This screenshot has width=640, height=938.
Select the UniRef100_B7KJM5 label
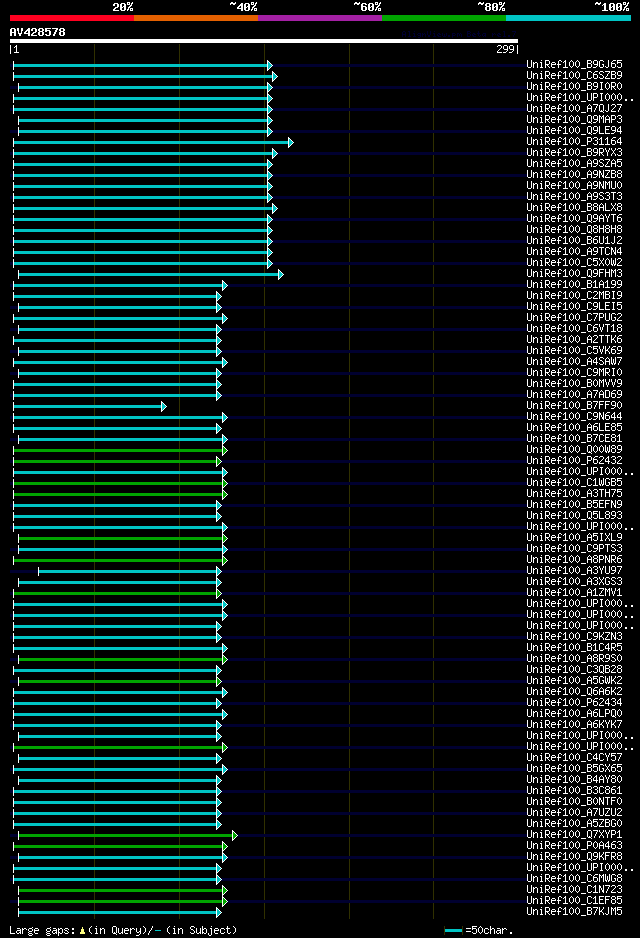(574, 912)
